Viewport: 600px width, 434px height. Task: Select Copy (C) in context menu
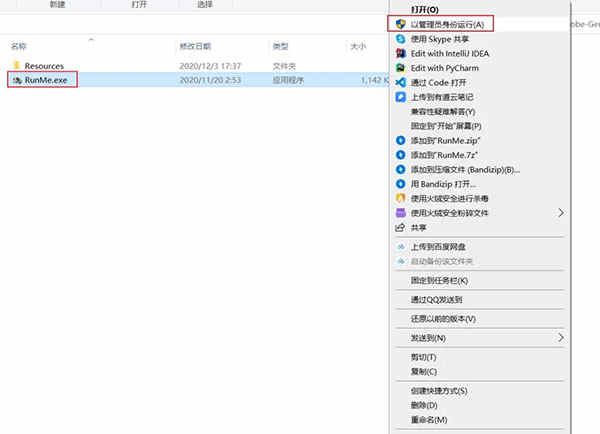[x=424, y=371]
